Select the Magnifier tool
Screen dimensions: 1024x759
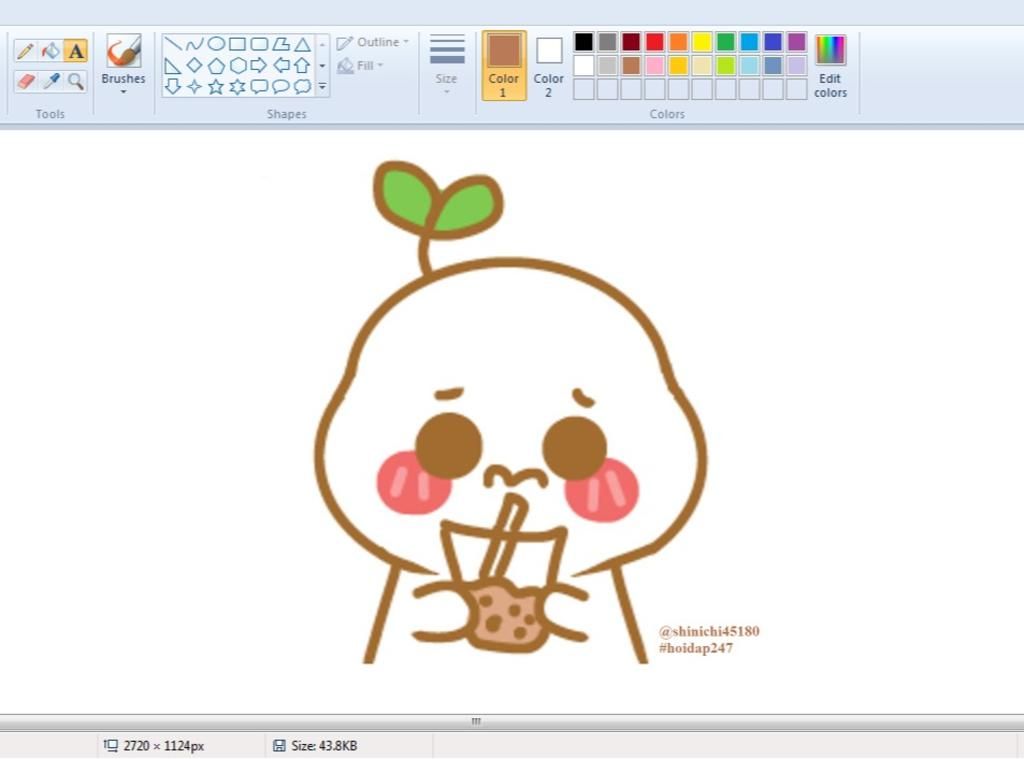(x=76, y=81)
